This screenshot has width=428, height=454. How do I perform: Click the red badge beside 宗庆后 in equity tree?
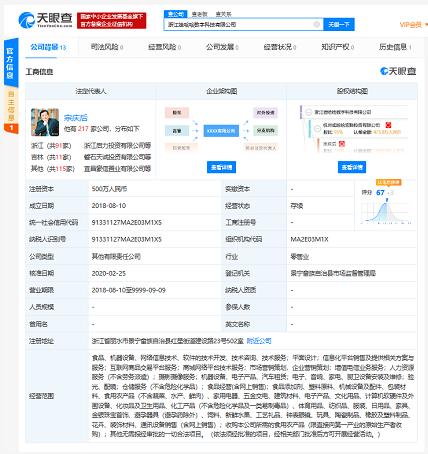coord(342,144)
